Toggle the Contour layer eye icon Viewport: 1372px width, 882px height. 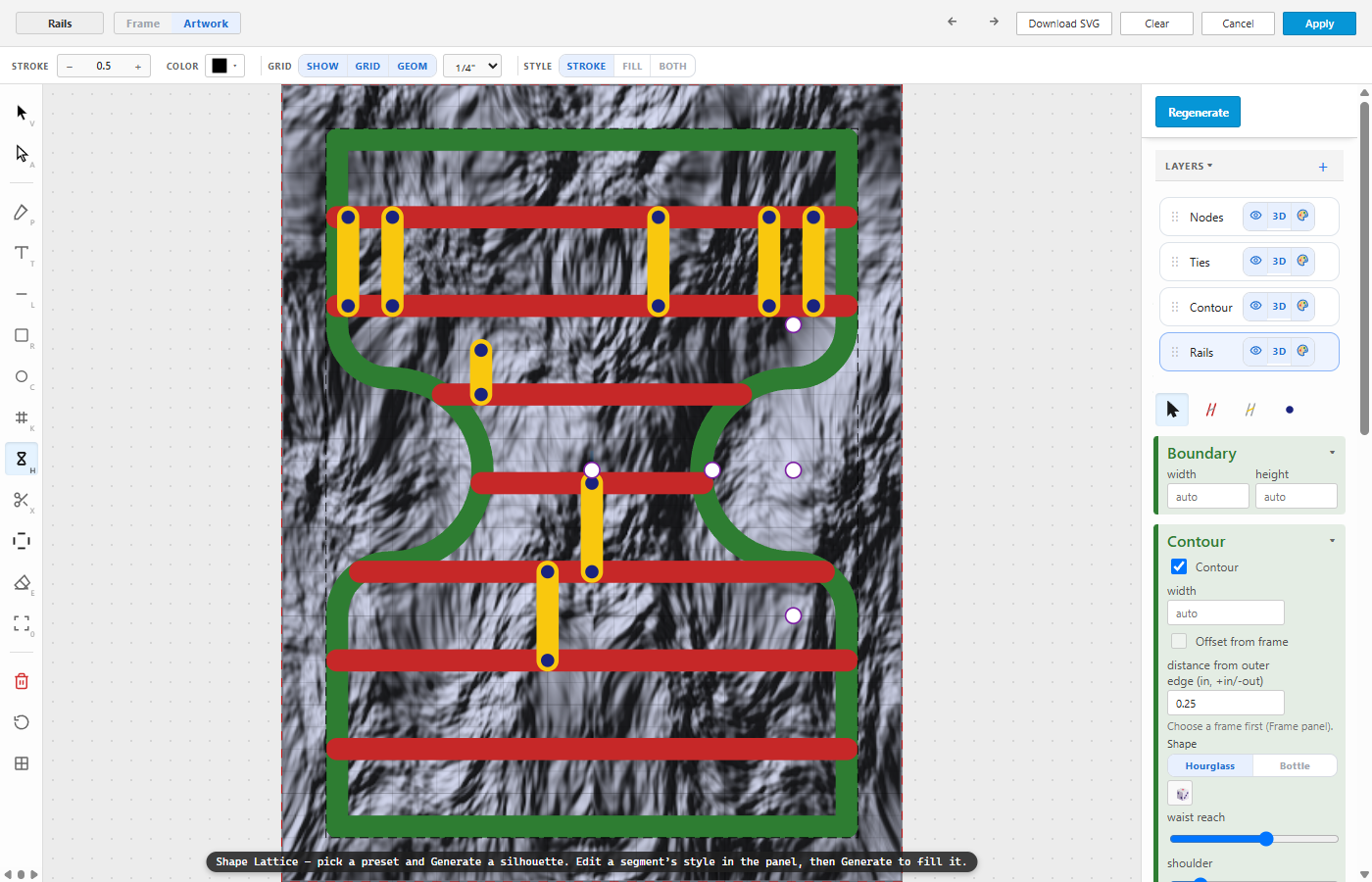pyautogui.click(x=1255, y=306)
